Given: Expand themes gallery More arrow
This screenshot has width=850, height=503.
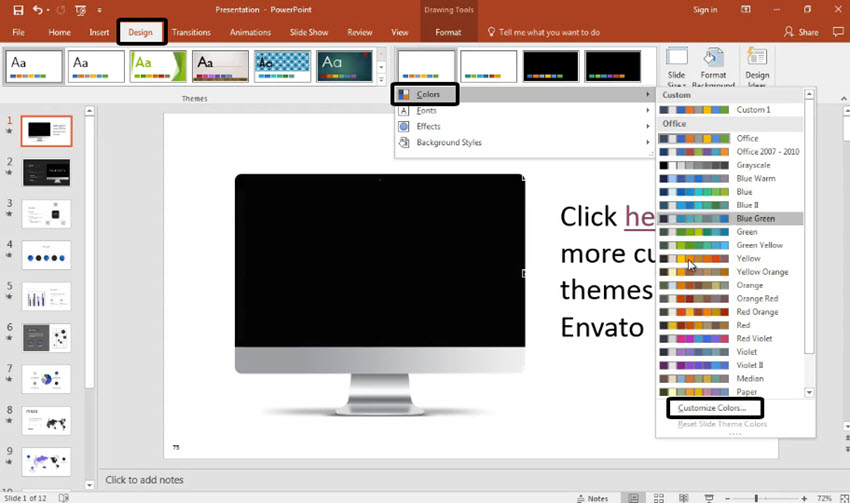Looking at the screenshot, I should click(x=382, y=79).
